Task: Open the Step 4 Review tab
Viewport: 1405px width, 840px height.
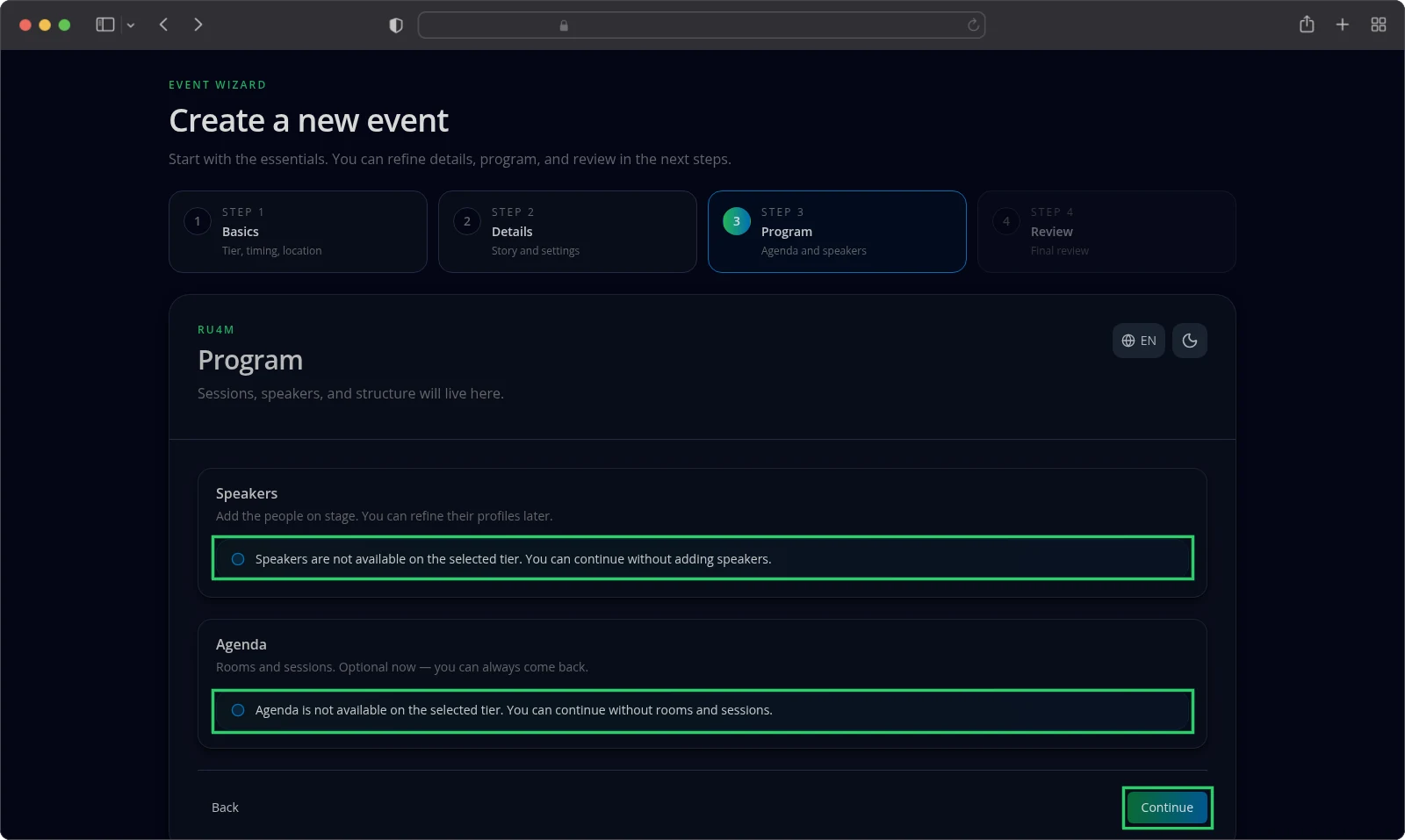Action: 1106,232
